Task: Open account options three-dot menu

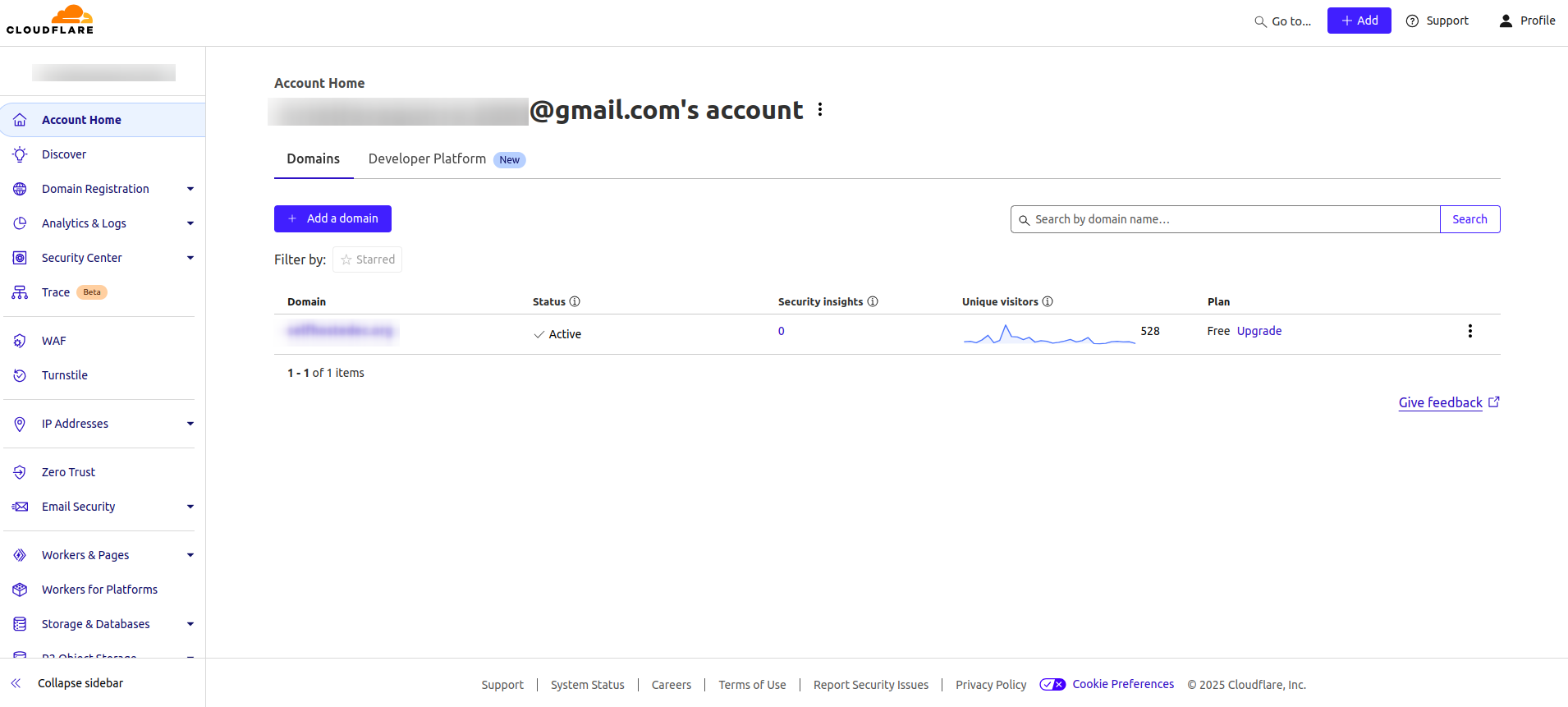Action: click(x=820, y=109)
